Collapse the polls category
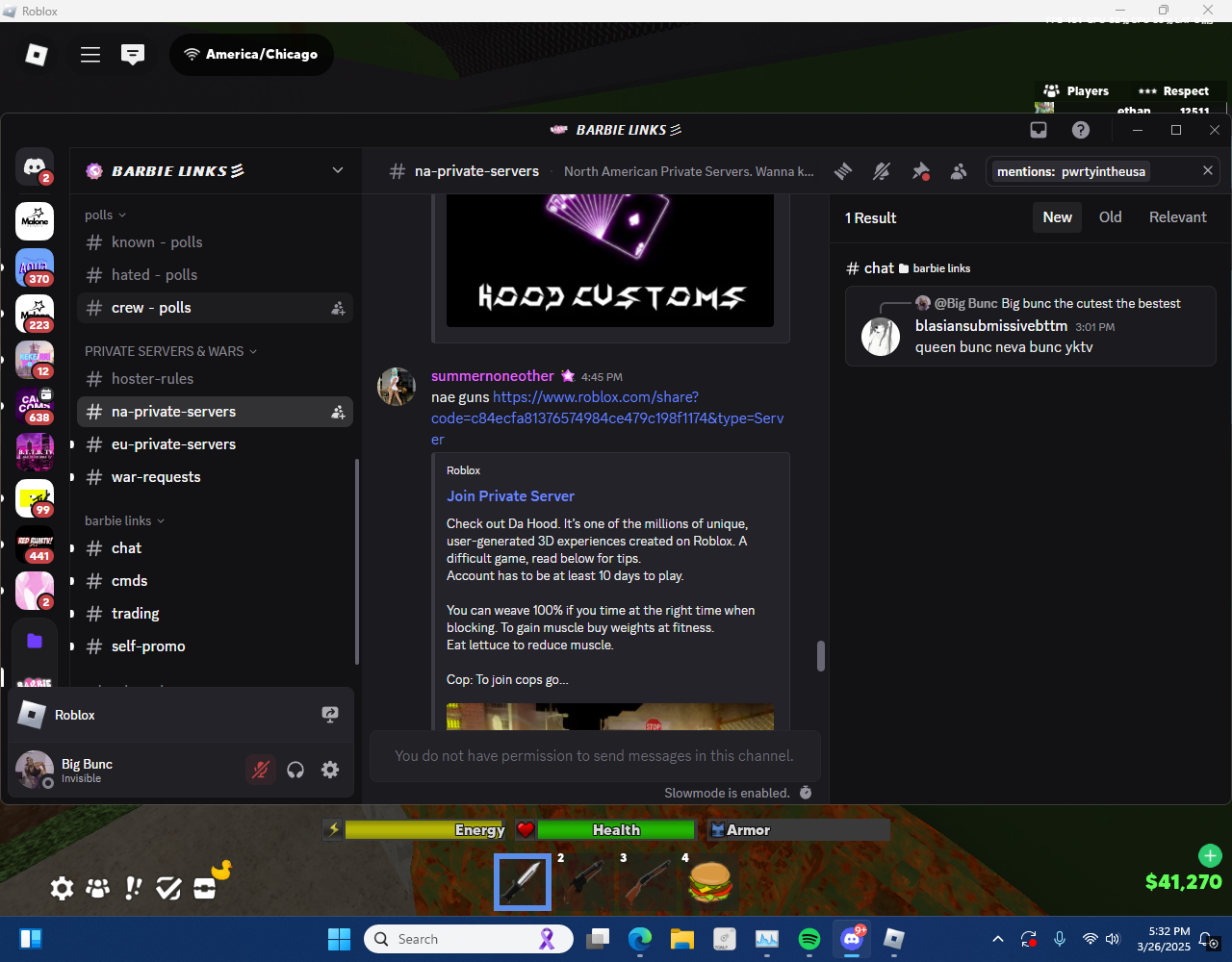The image size is (1232, 962). pyautogui.click(x=106, y=215)
